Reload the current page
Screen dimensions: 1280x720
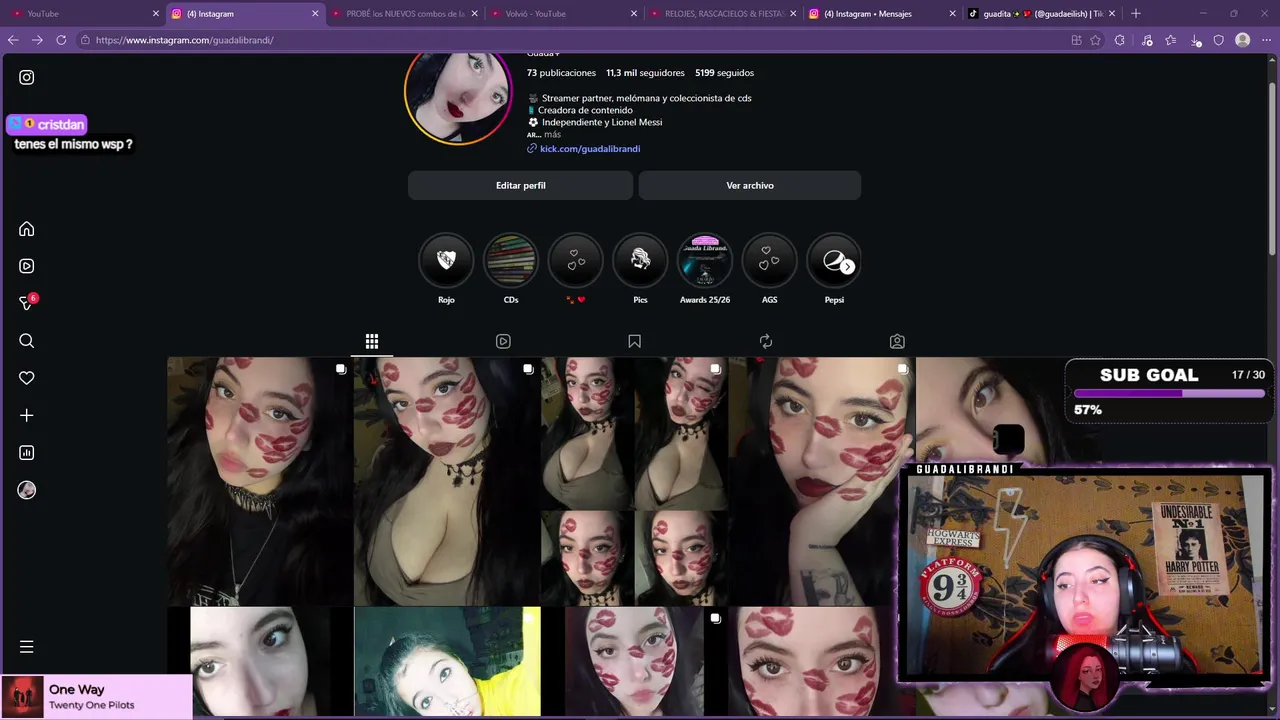61,40
